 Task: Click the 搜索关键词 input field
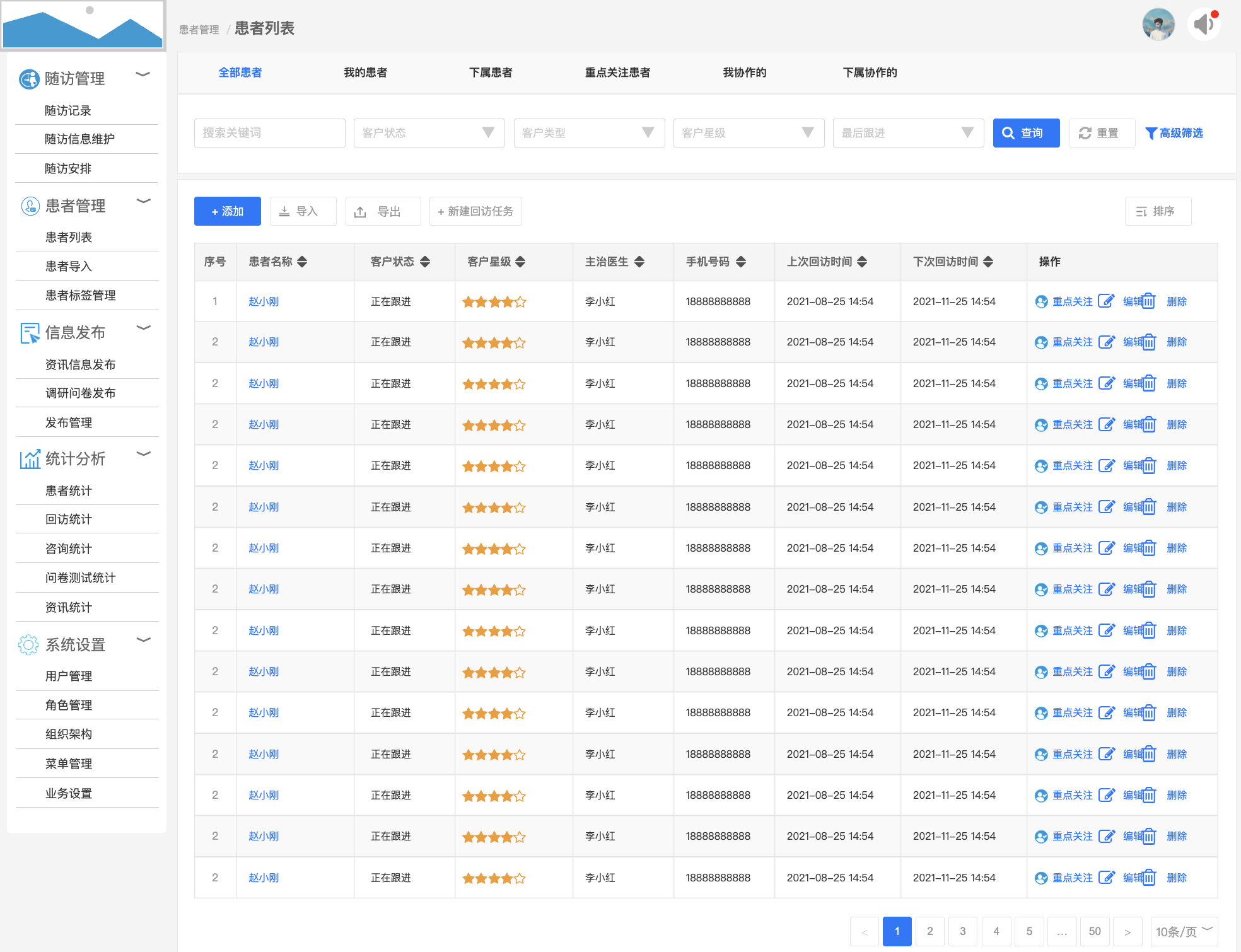click(x=270, y=133)
